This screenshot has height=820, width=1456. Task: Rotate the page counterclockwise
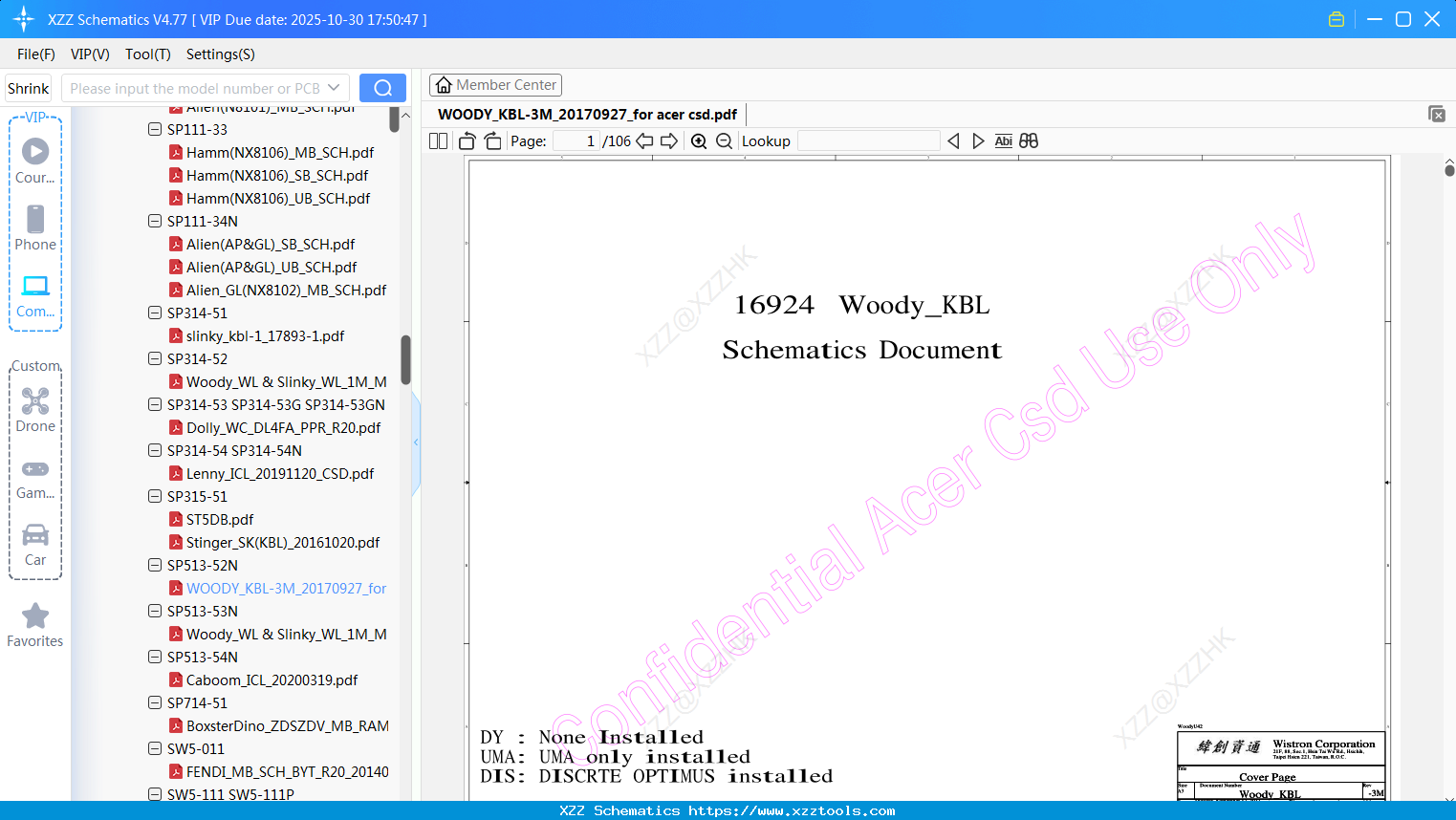[467, 141]
